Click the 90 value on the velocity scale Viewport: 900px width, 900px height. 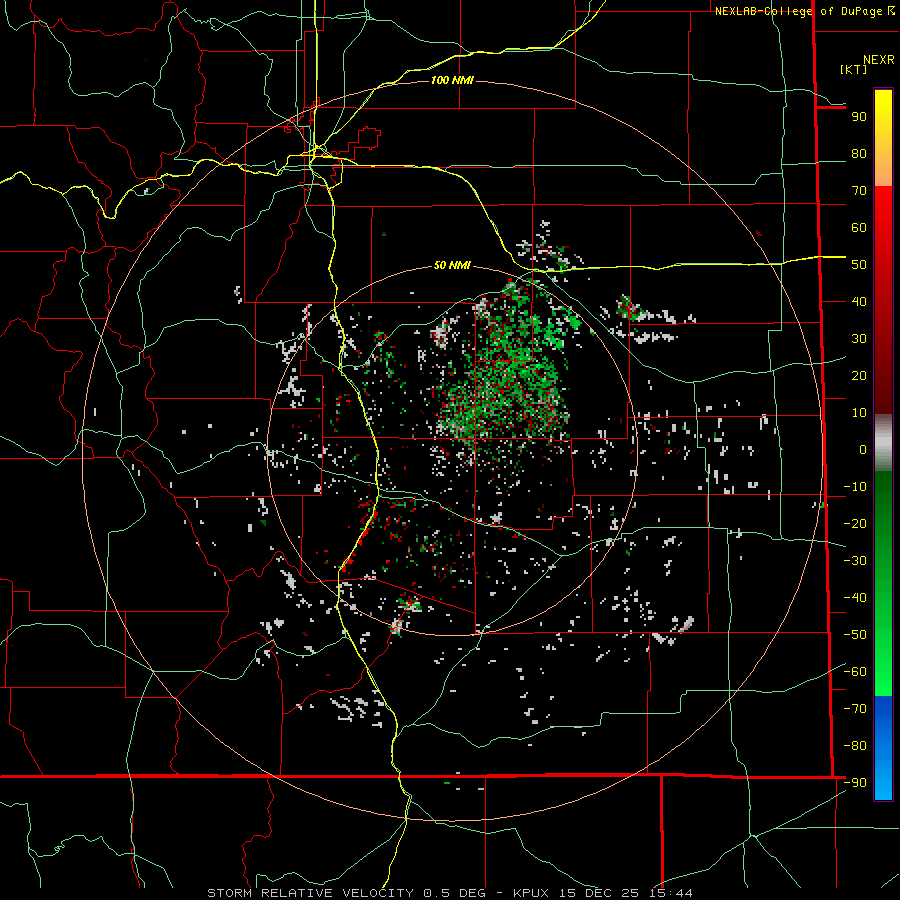tap(859, 117)
